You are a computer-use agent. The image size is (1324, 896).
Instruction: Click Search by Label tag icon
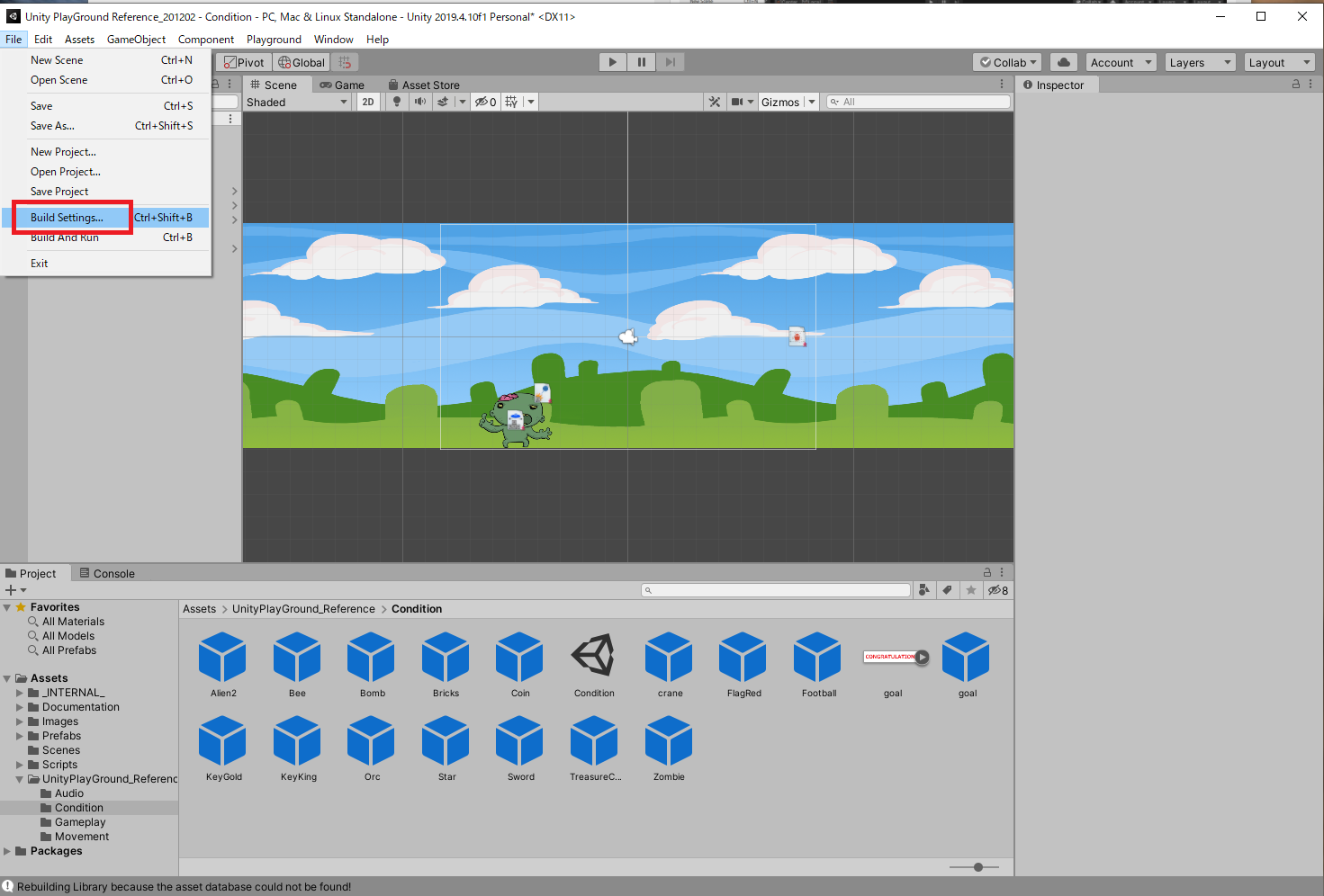(947, 590)
